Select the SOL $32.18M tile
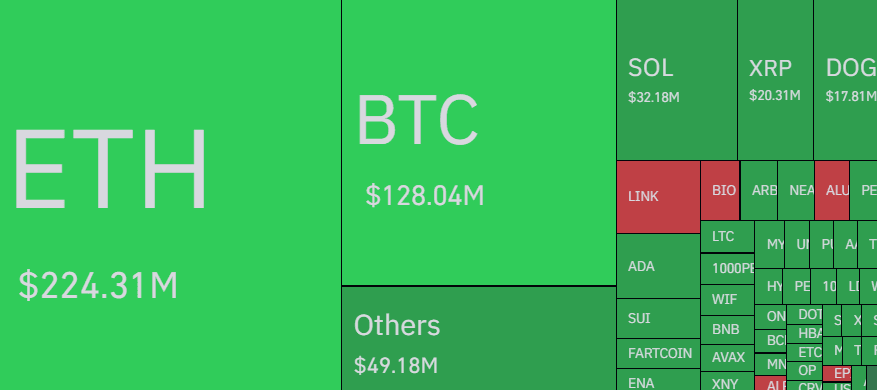877x390 pixels. coord(677,80)
